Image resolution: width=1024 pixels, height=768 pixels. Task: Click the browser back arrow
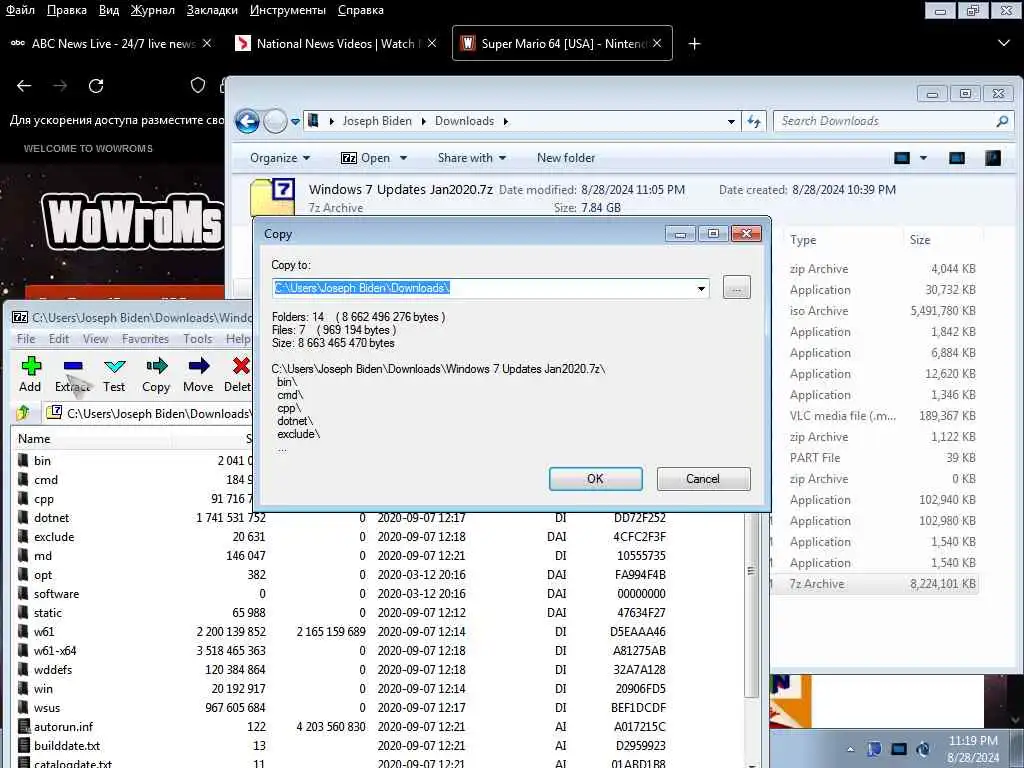(24, 86)
